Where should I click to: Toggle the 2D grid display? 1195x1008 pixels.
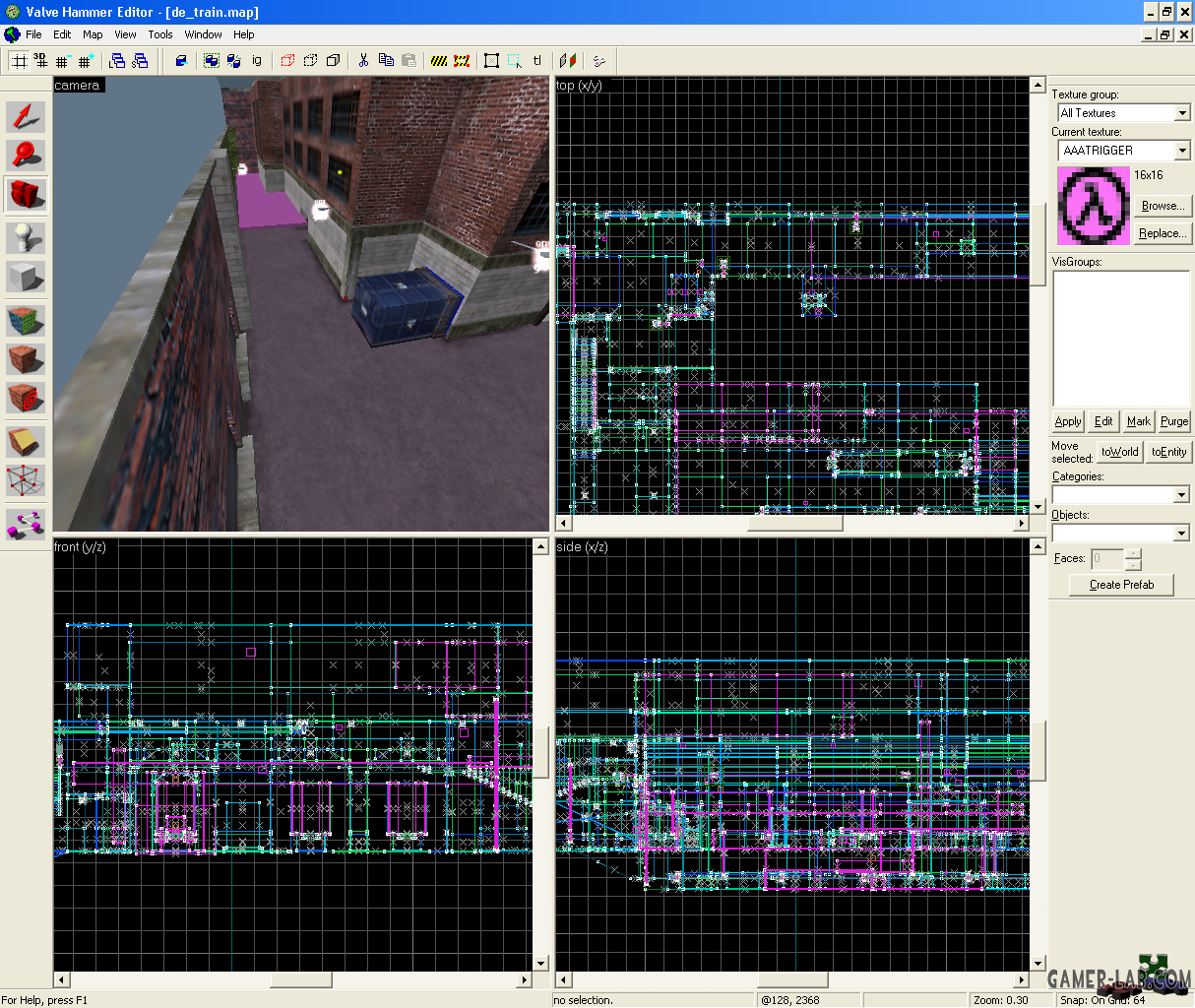point(19,61)
